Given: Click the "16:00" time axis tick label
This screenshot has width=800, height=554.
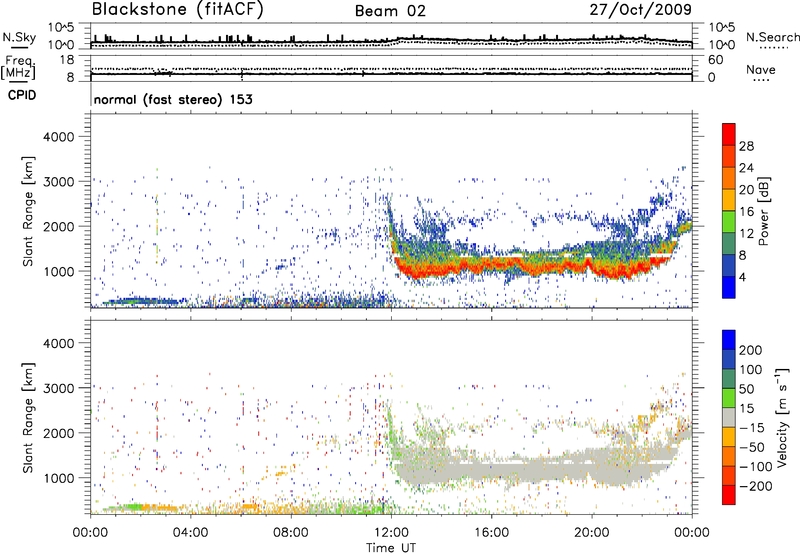Looking at the screenshot, I should tap(491, 533).
